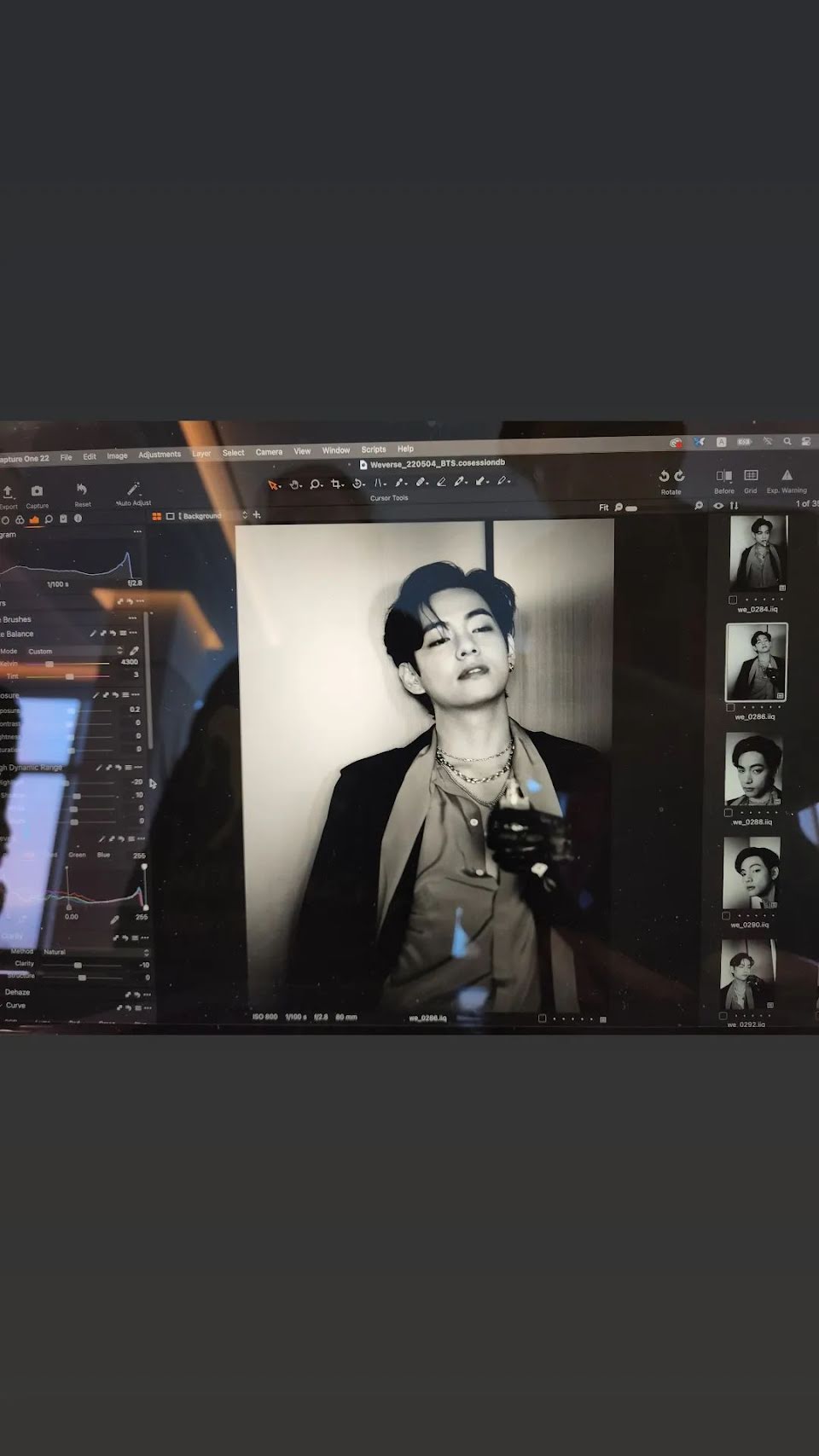The width and height of the screenshot is (819, 1456).
Task: Adjust the Tint slider
Action: pyautogui.click(x=69, y=676)
